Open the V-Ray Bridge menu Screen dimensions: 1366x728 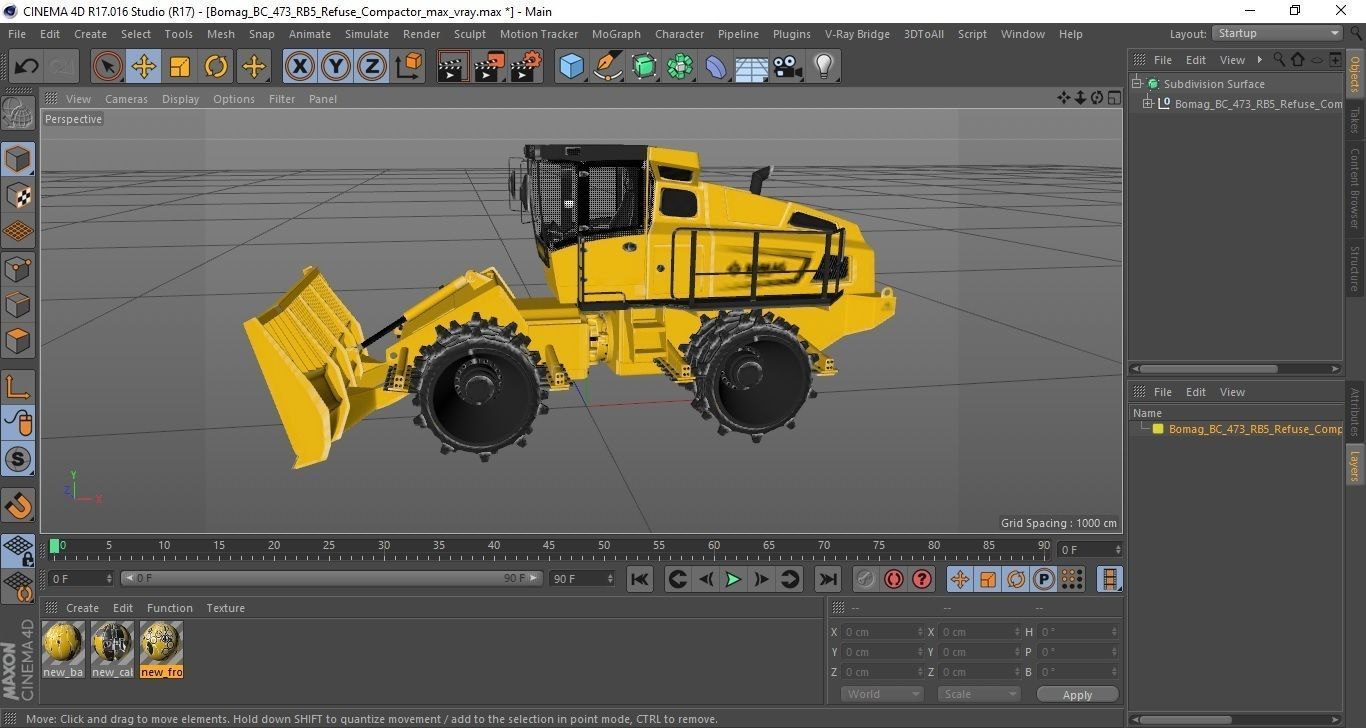857,34
